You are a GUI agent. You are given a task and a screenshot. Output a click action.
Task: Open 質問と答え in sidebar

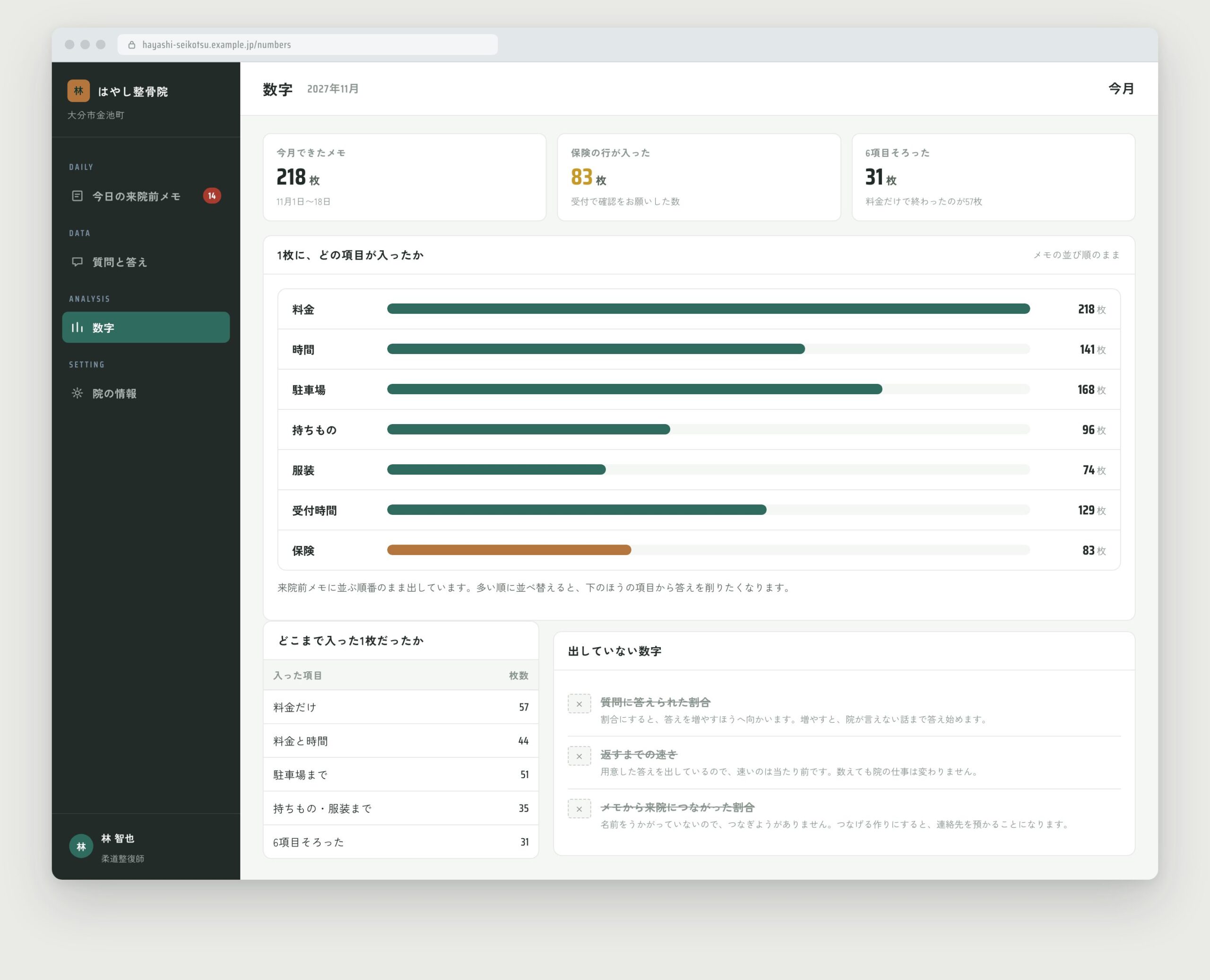146,262
